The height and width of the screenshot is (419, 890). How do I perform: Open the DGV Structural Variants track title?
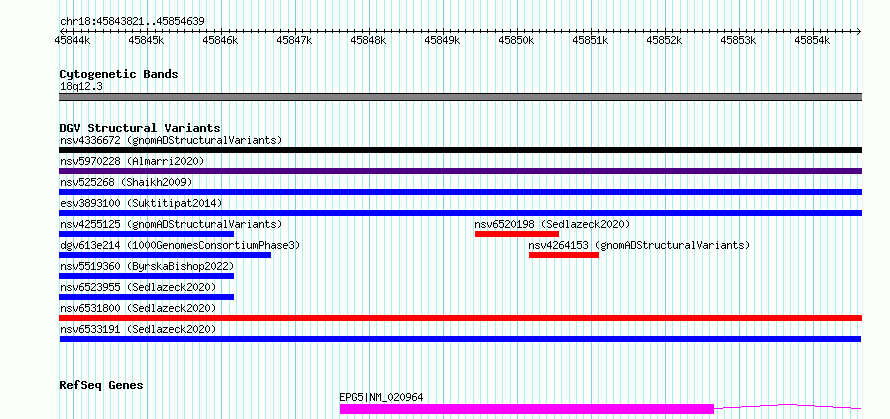[x=140, y=128]
